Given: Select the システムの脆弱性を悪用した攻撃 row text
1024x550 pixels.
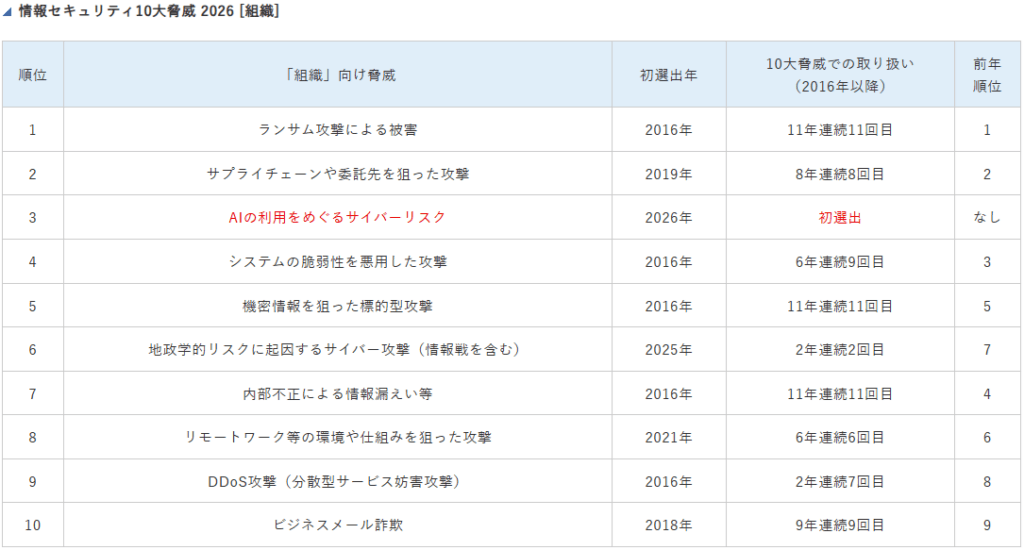Looking at the screenshot, I should 338,261.
